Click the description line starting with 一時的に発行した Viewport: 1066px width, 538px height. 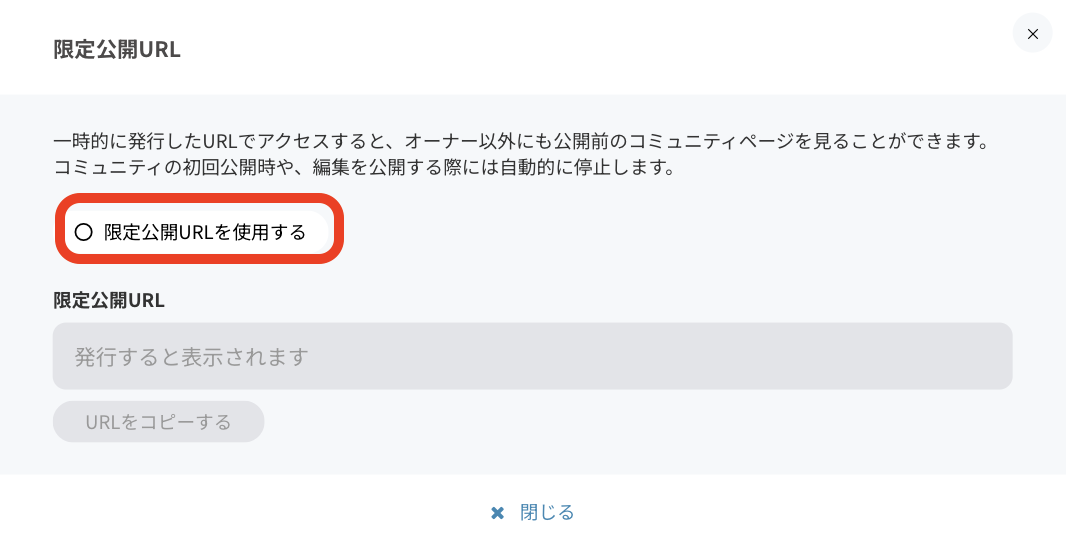[x=520, y=141]
